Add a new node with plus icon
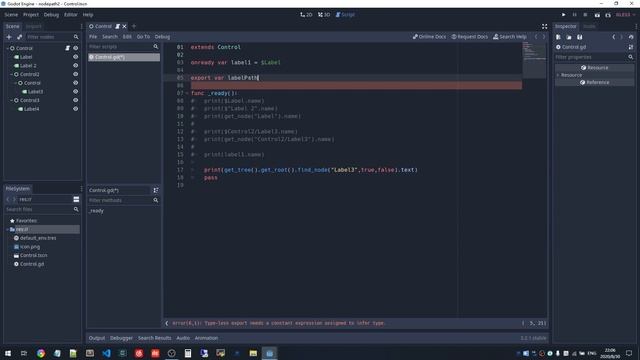This screenshot has width=640, height=360. coord(9,37)
